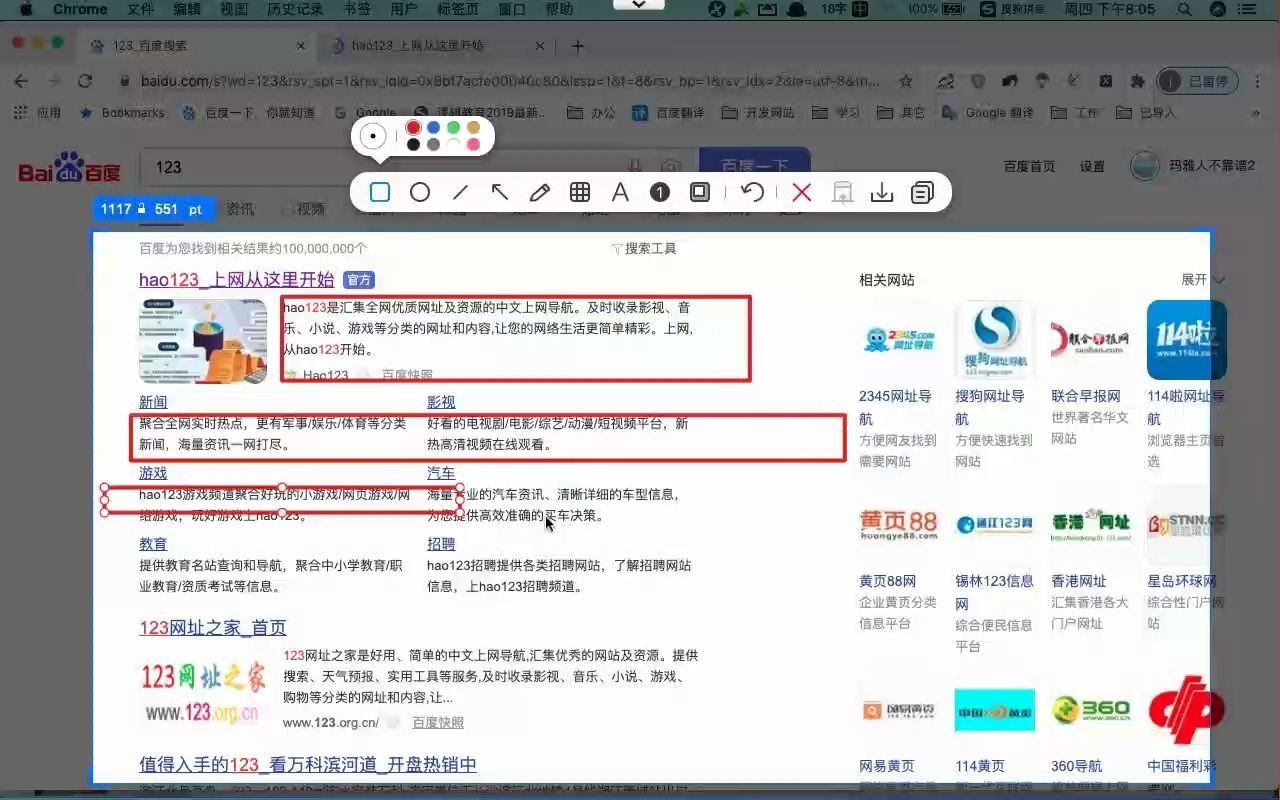Open the Google 翻译 bookmark

pyautogui.click(x=990, y=113)
